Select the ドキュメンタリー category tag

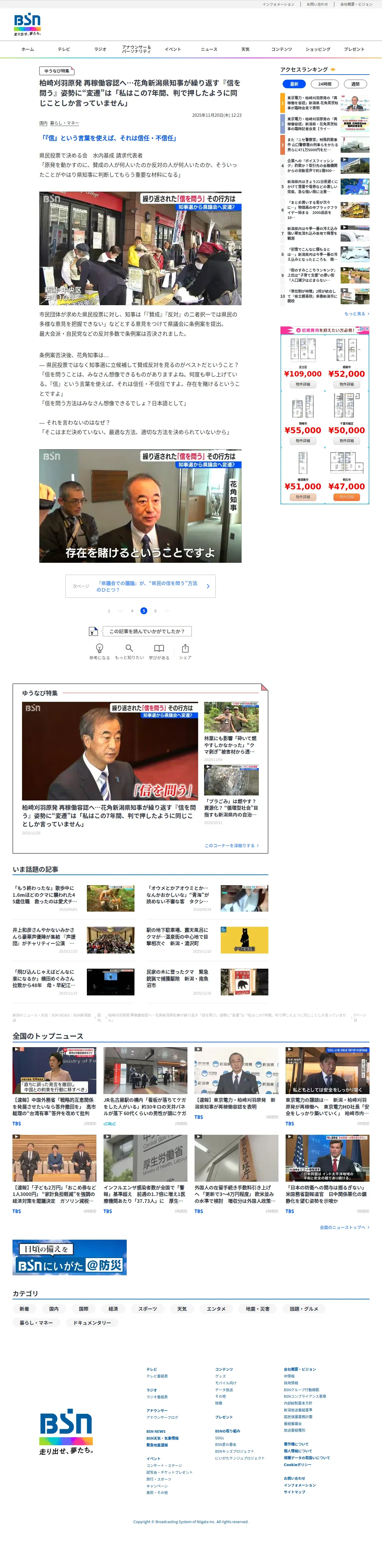coord(92,1323)
